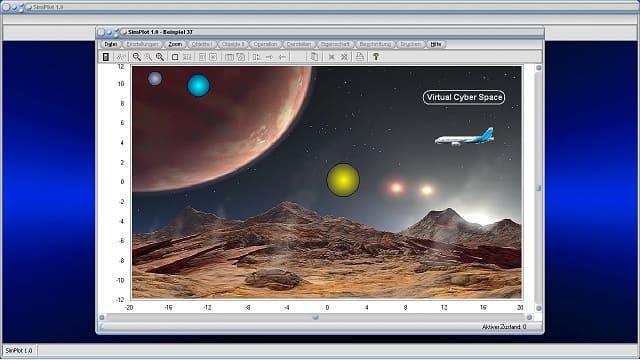Select the square rectangle tool icon
This screenshot has width=640, height=360.
click(x=175, y=57)
